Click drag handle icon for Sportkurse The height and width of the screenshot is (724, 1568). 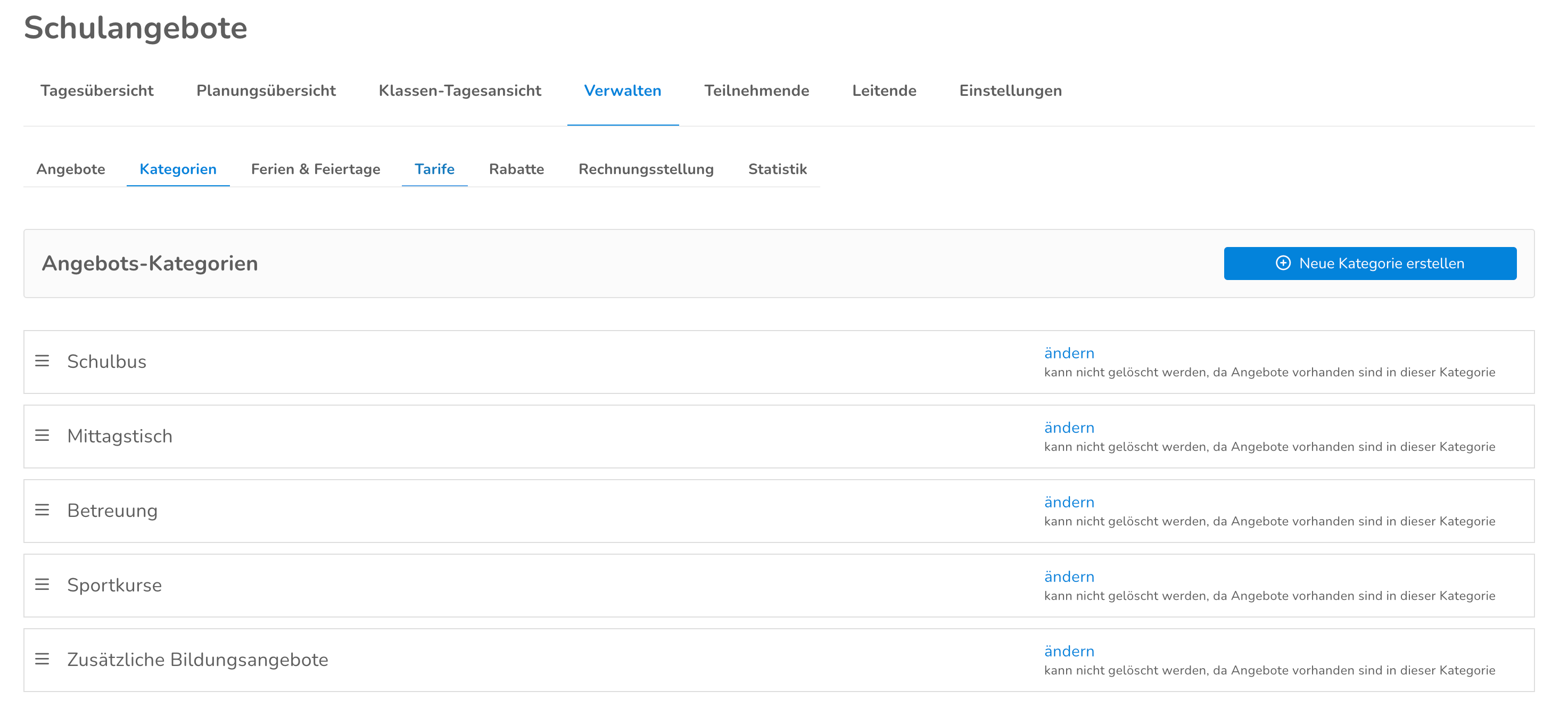pos(42,585)
